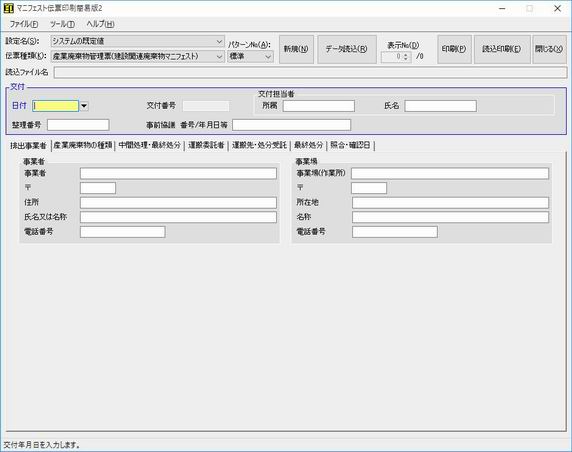Open the 日付 date picker arrow
The image size is (572, 452).
point(84,106)
